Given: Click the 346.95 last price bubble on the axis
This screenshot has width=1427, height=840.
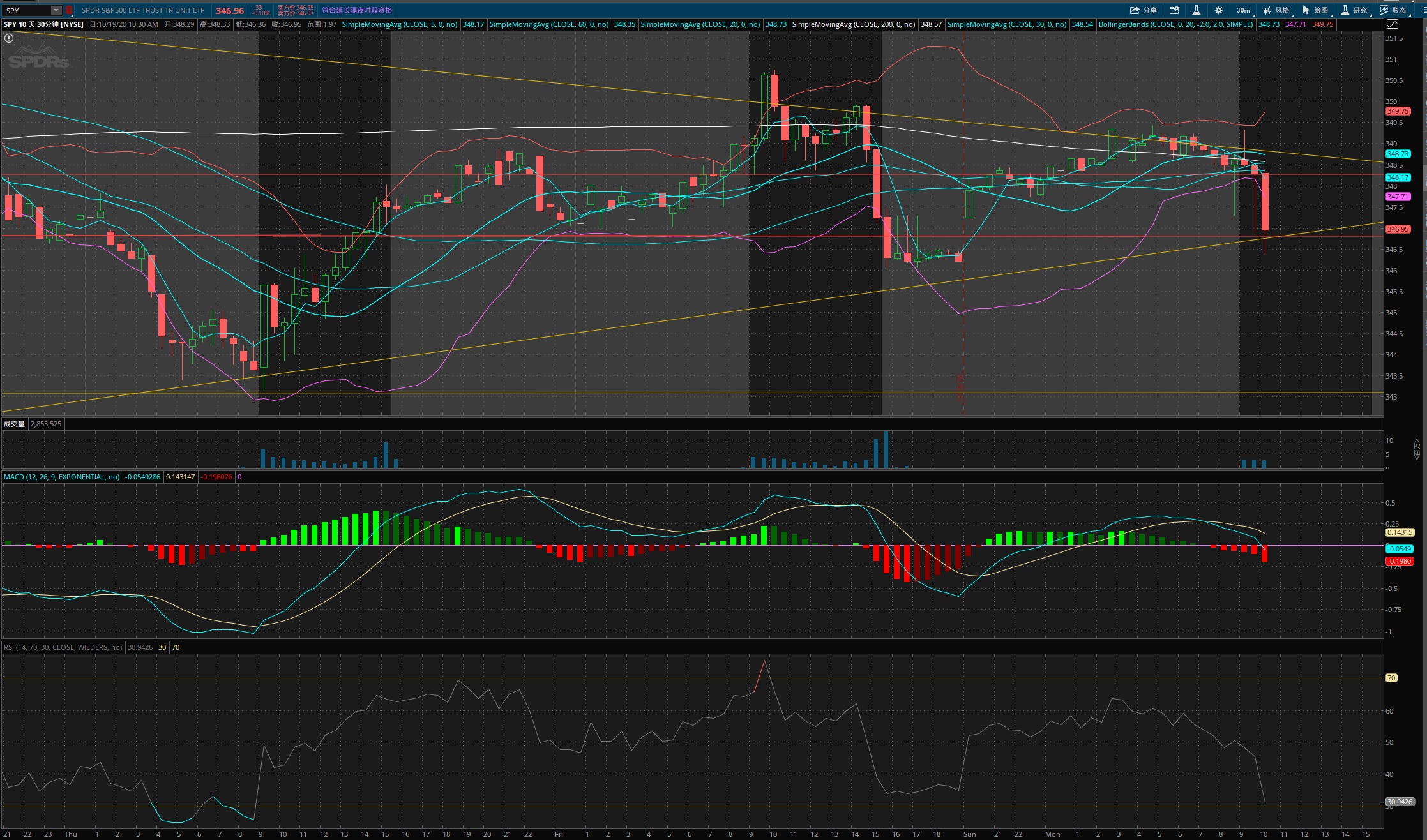Looking at the screenshot, I should (1398, 229).
